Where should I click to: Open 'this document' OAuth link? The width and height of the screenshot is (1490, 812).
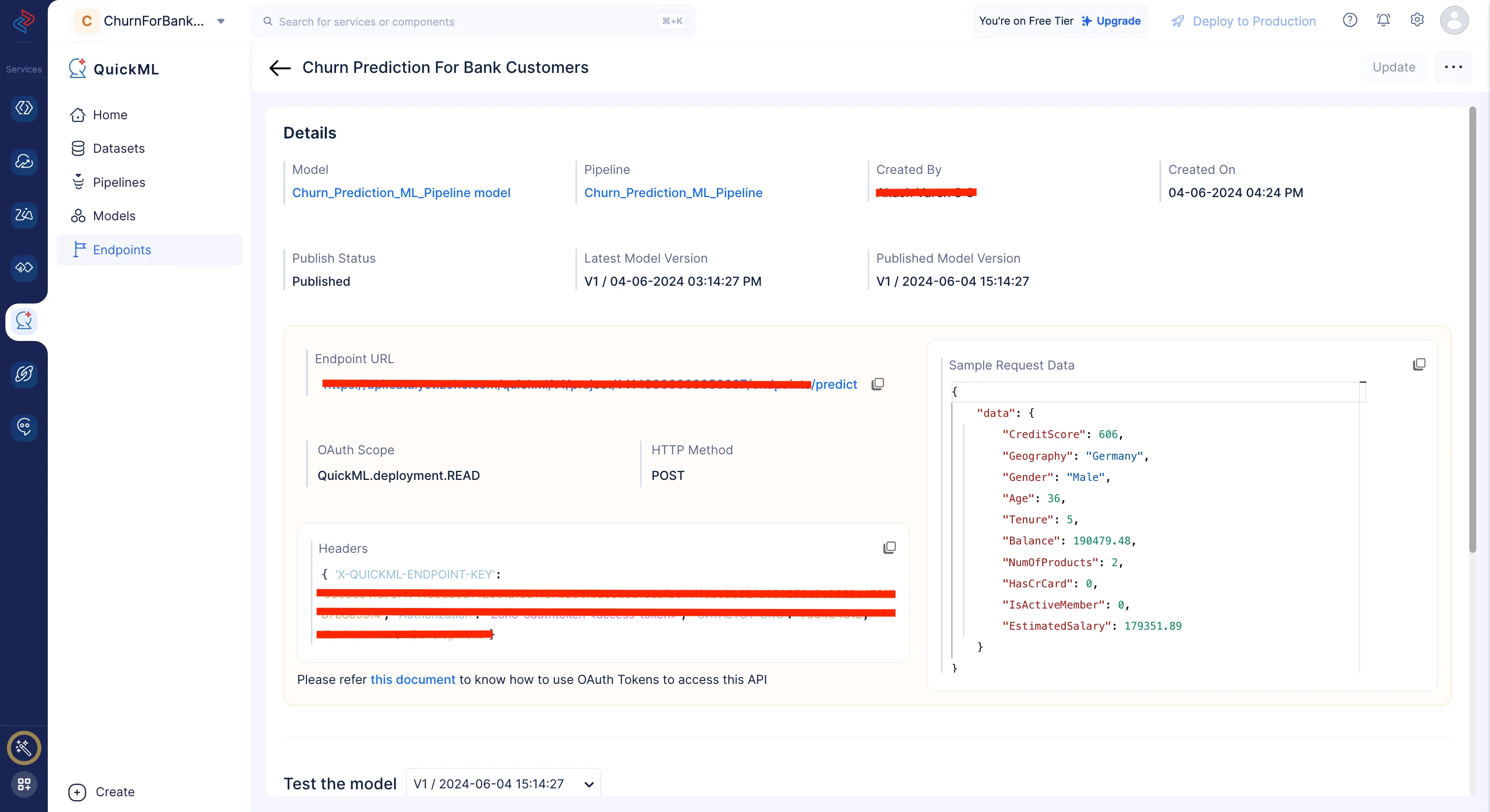click(412, 679)
